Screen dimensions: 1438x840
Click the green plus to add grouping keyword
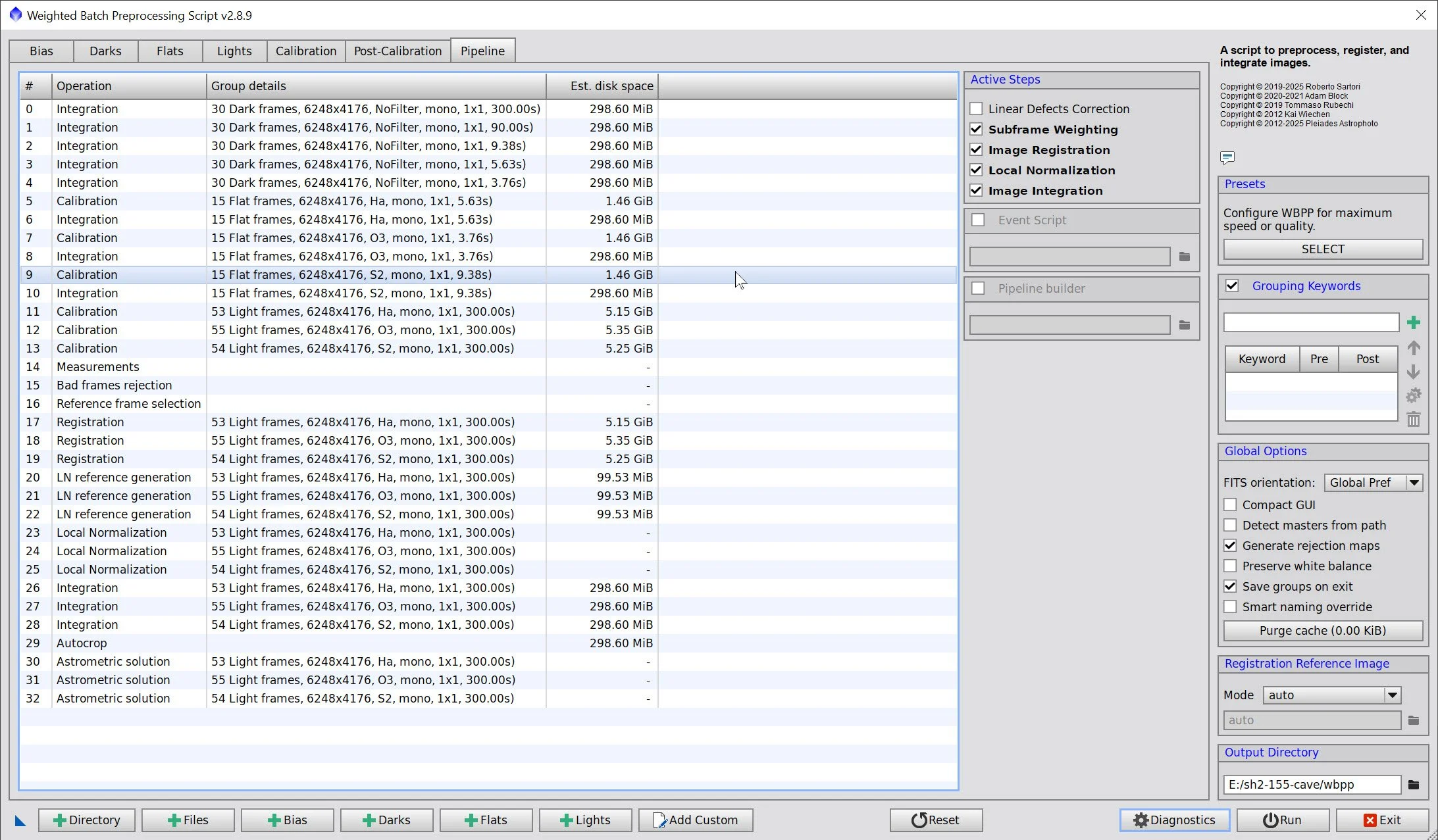coord(1413,322)
